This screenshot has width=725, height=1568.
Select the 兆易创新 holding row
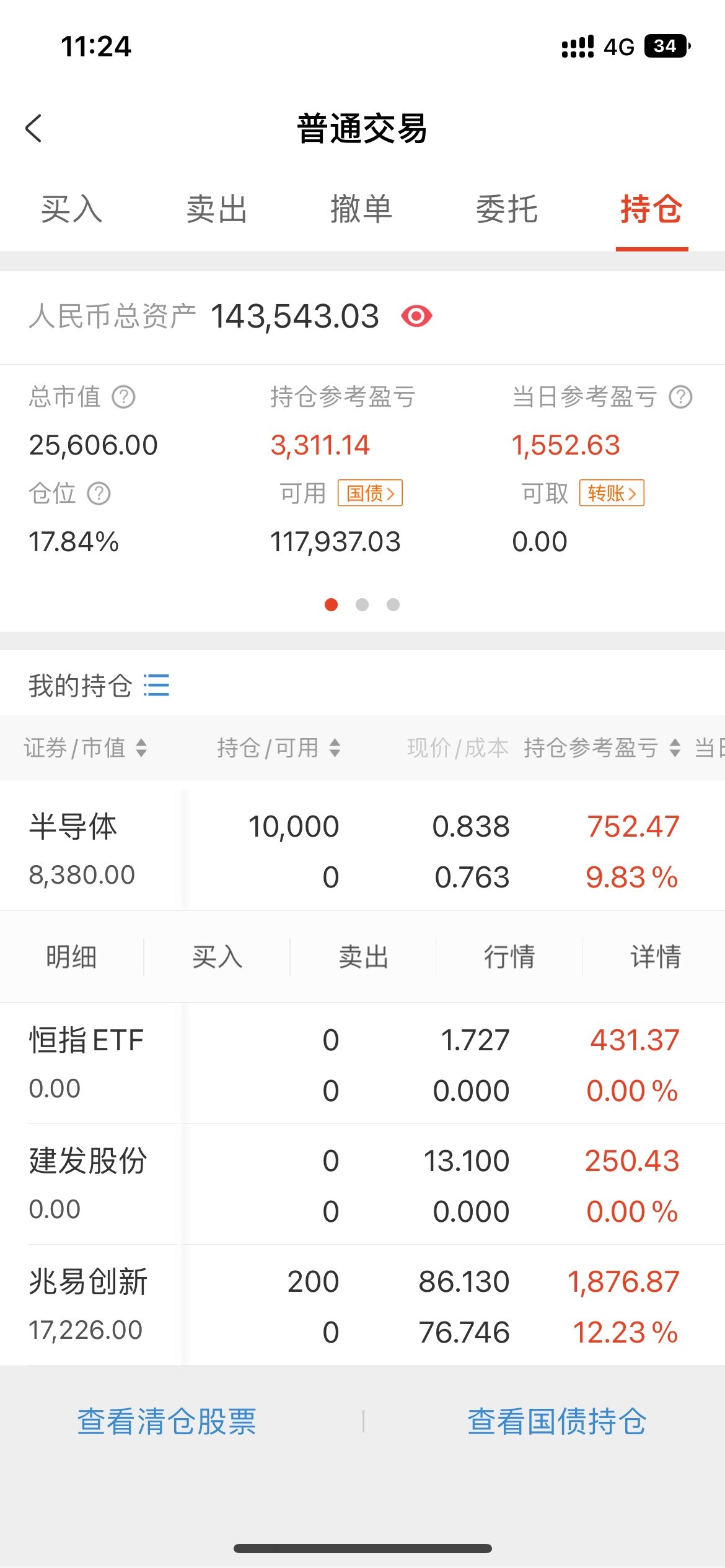(x=362, y=1305)
